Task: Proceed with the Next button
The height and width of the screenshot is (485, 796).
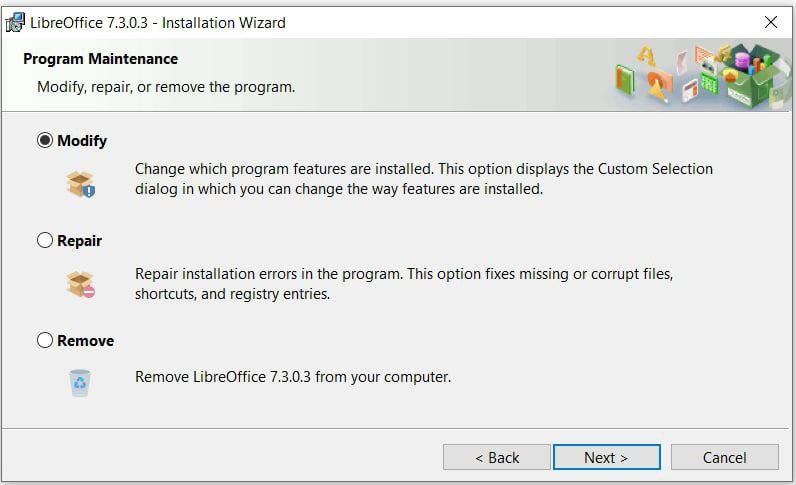Action: point(607,458)
